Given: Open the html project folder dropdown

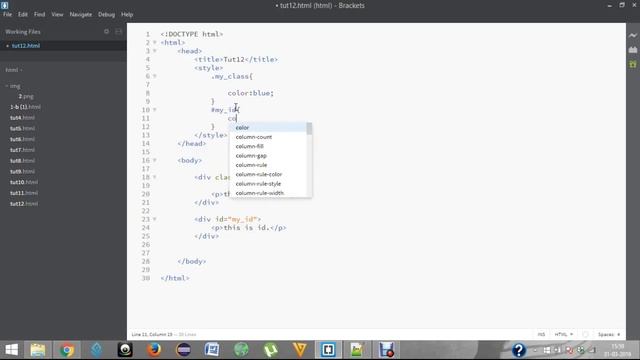Looking at the screenshot, I should pos(13,70).
